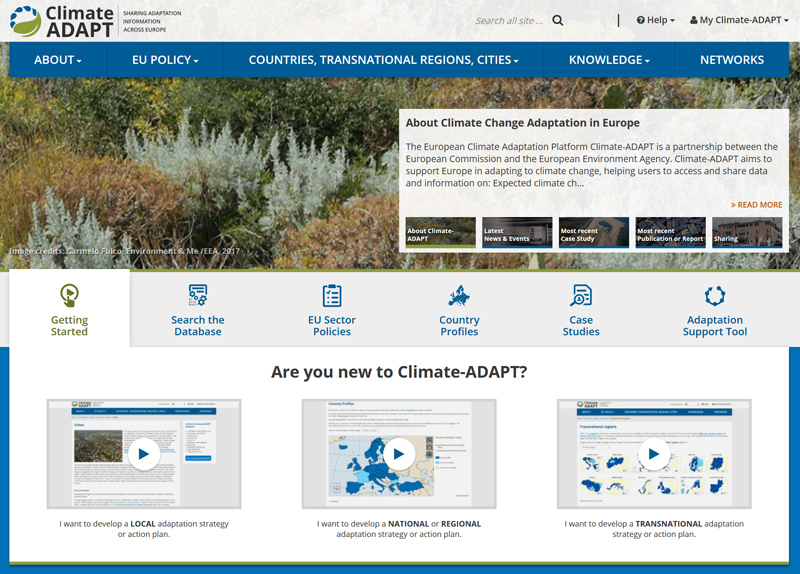The image size is (800, 574).
Task: Click the Case Studies document icon
Action: point(581,295)
